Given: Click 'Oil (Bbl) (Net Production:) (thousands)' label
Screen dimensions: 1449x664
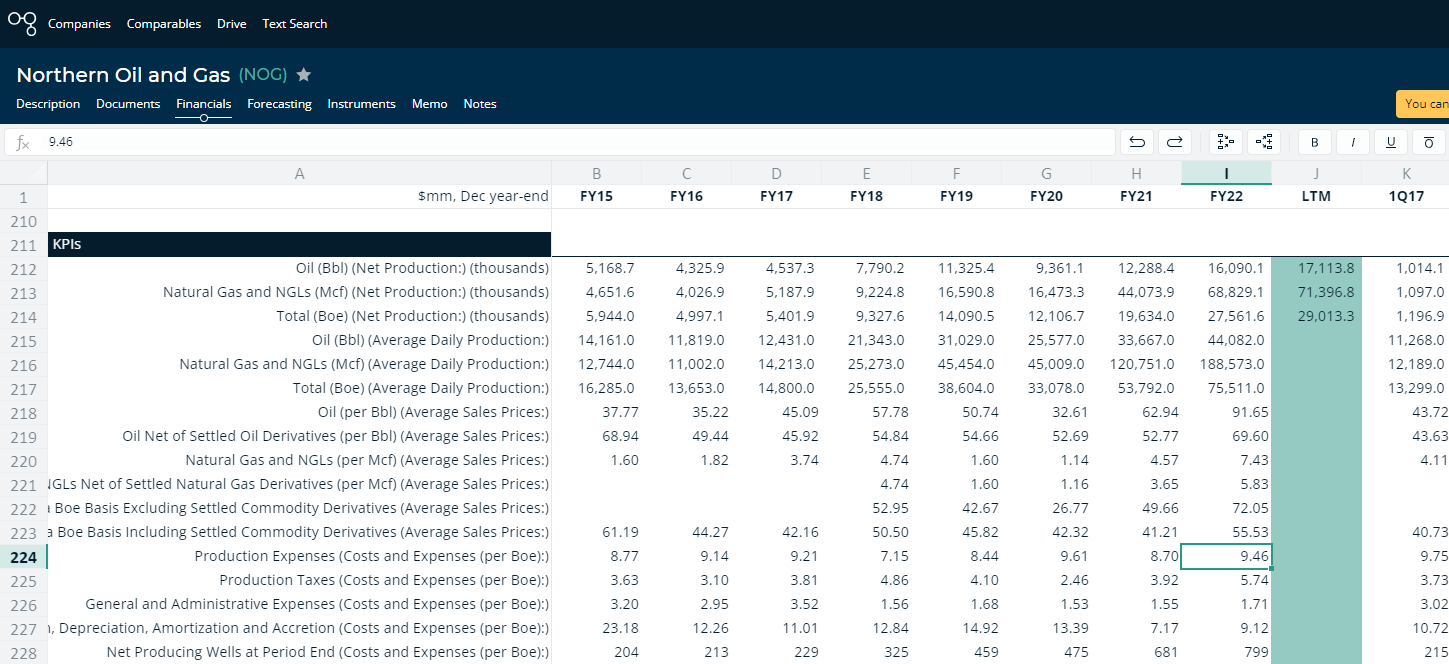Looking at the screenshot, I should [x=422, y=268].
